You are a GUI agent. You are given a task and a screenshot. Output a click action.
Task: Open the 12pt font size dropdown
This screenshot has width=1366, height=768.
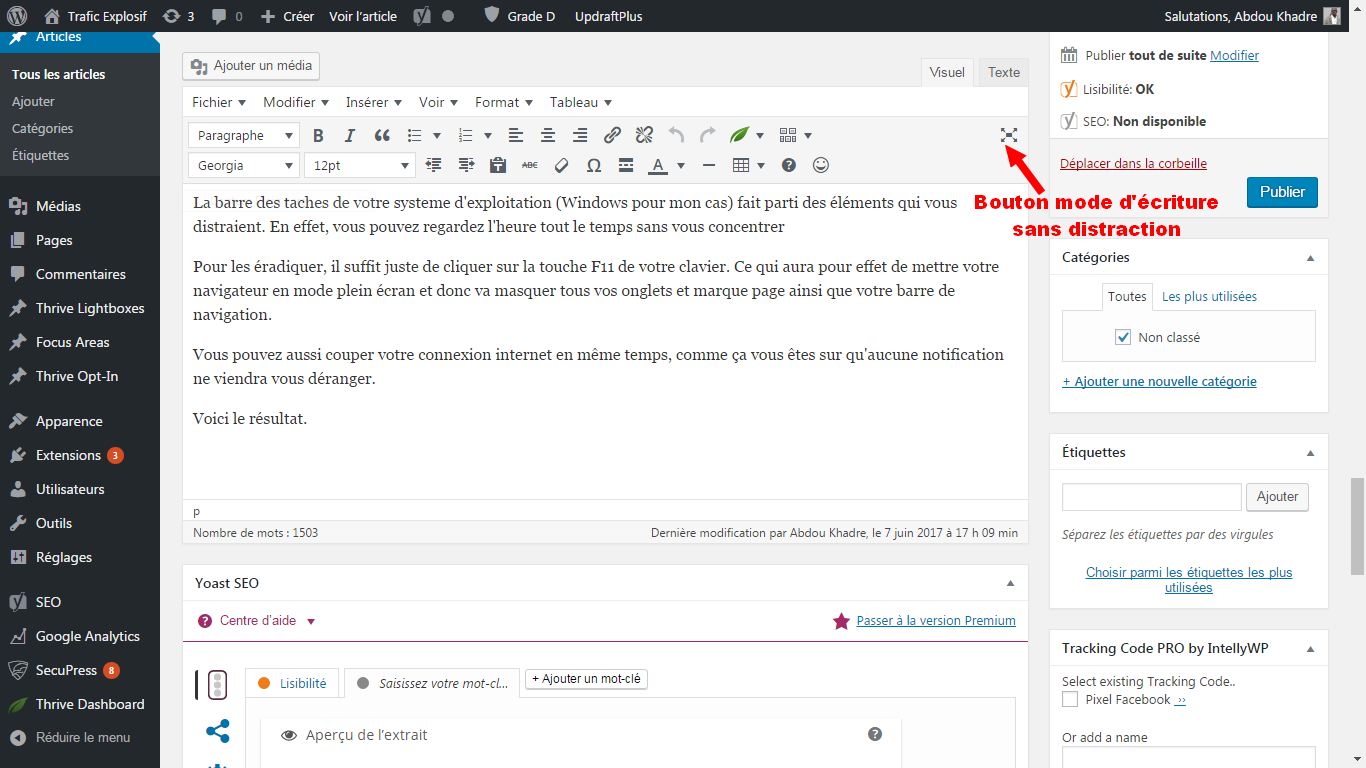pyautogui.click(x=360, y=166)
